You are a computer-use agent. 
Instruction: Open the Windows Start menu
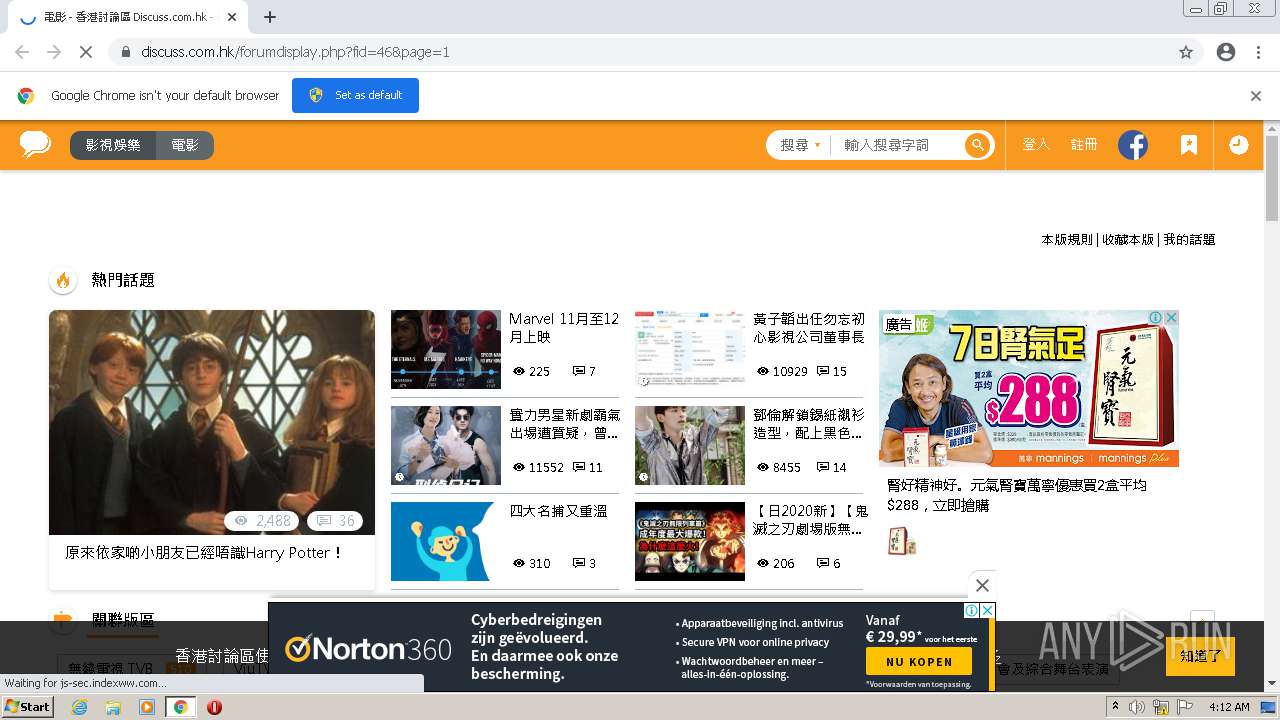(27, 707)
